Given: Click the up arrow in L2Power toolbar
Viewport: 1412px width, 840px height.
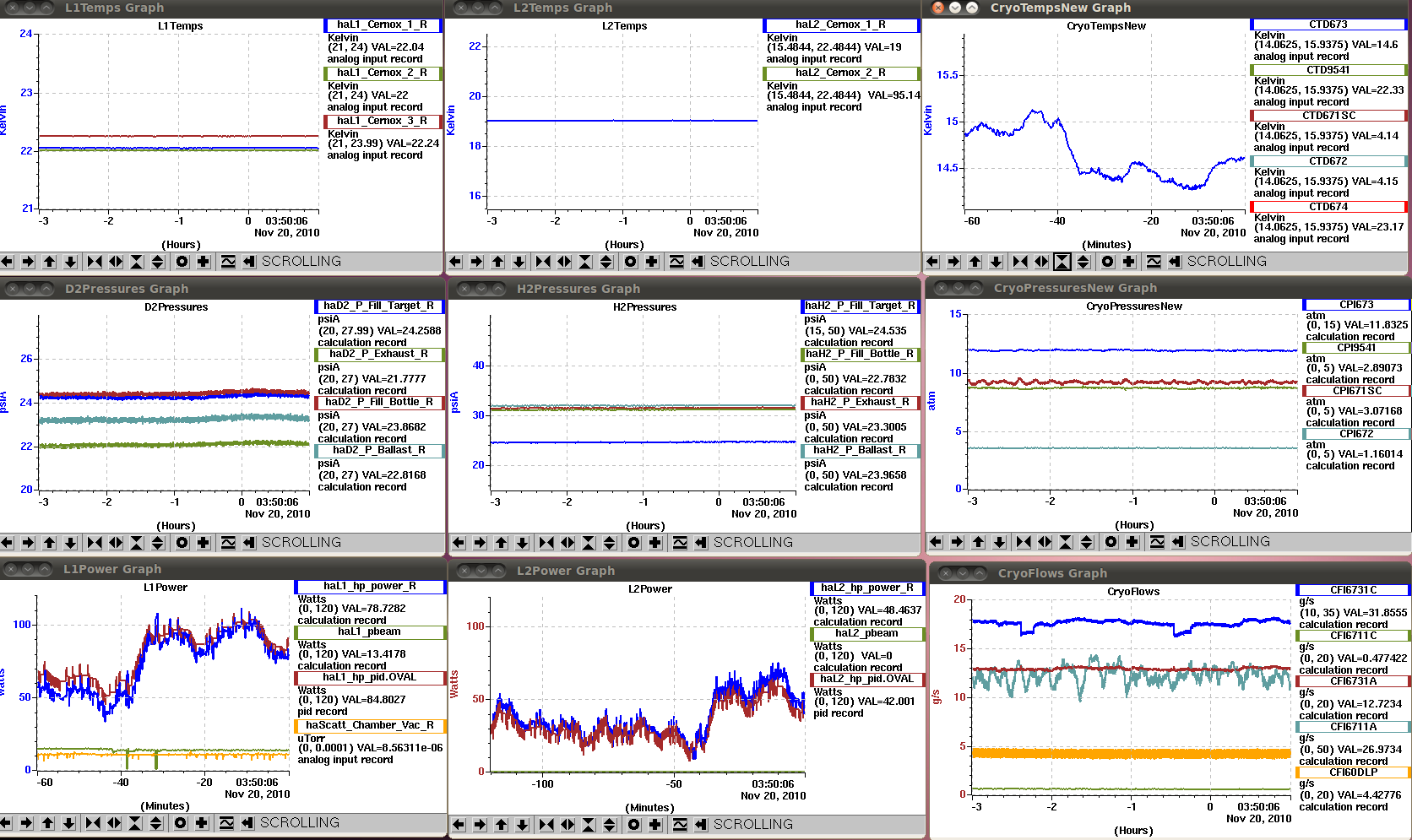Looking at the screenshot, I should (501, 825).
